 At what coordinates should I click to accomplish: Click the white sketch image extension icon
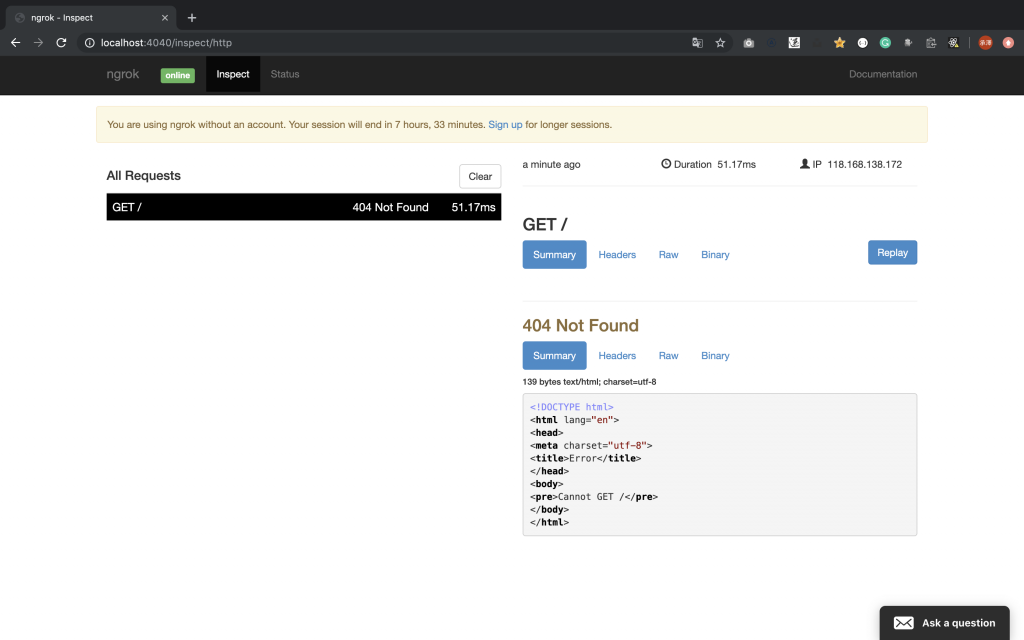794,42
